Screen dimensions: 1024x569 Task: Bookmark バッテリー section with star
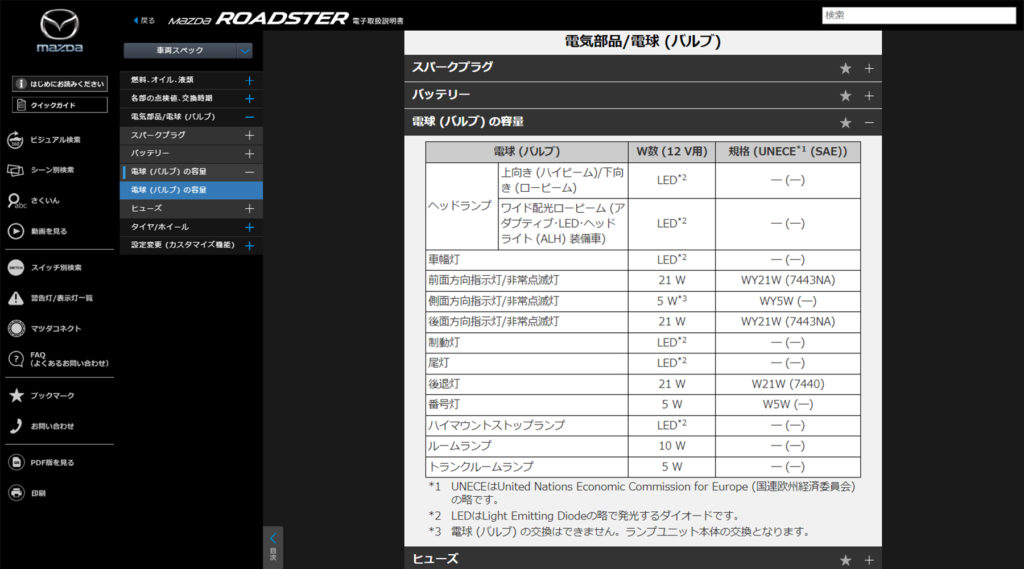coord(846,96)
